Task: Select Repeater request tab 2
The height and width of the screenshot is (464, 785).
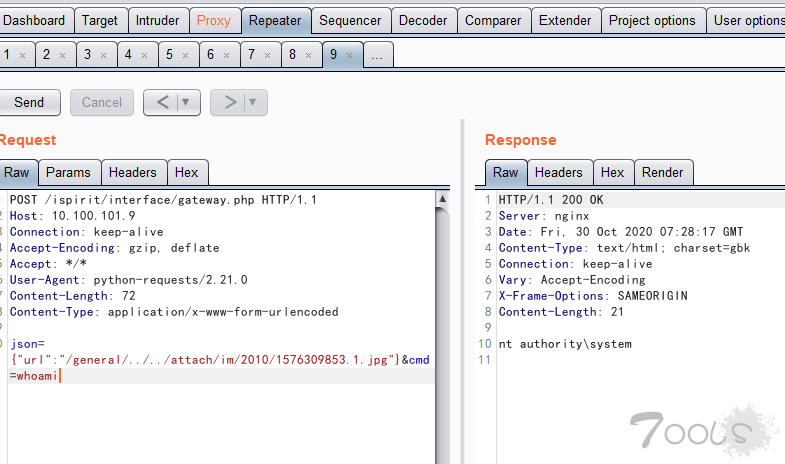Action: coord(47,54)
